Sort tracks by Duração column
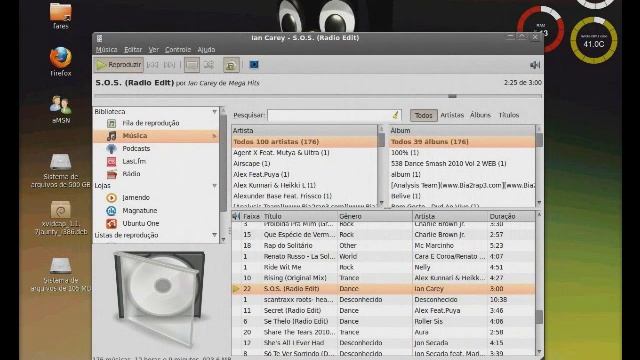The image size is (640, 360). click(511, 216)
